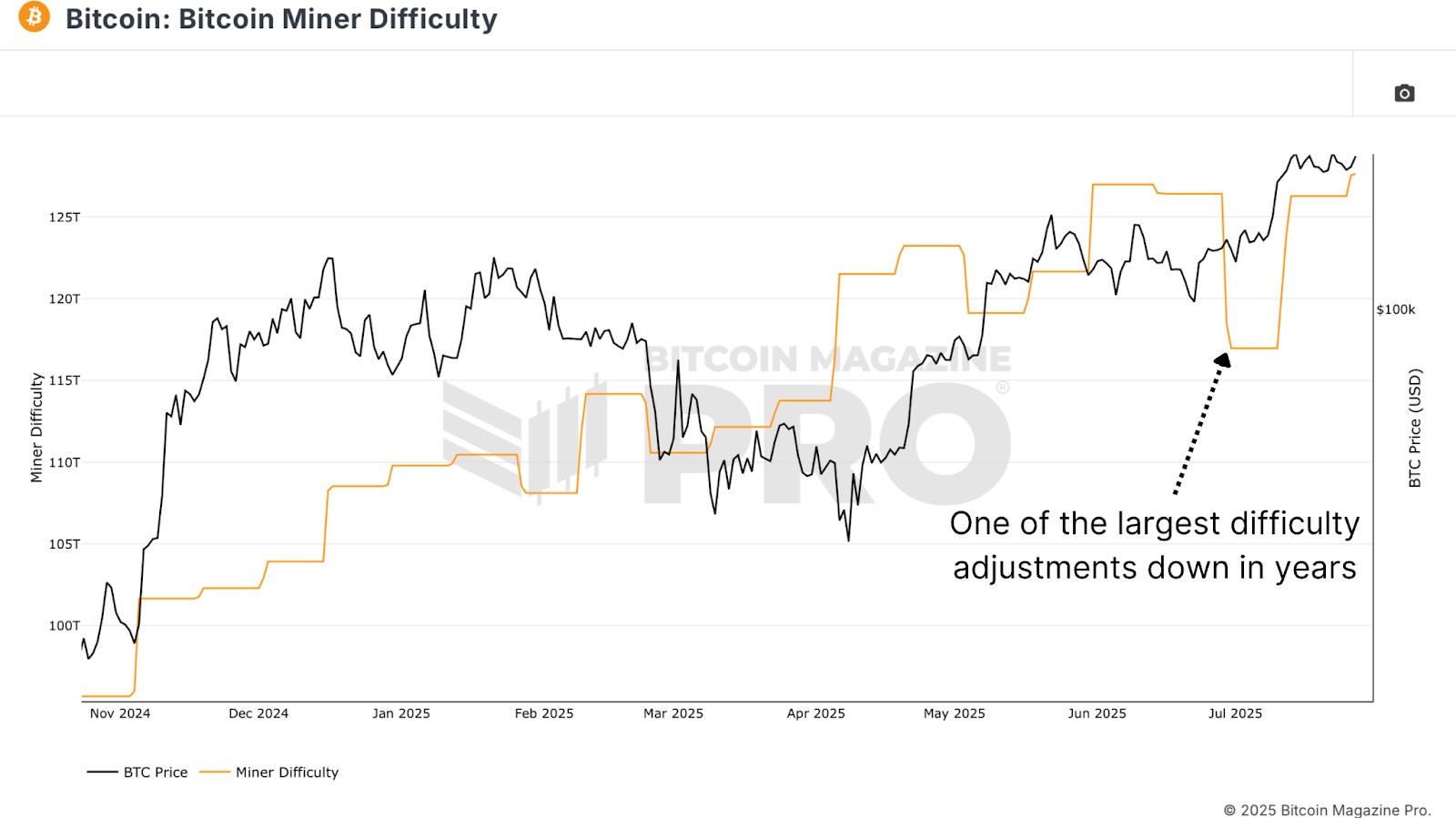1456x818 pixels.
Task: Select the Miner Difficulty axis title
Action: point(36,421)
